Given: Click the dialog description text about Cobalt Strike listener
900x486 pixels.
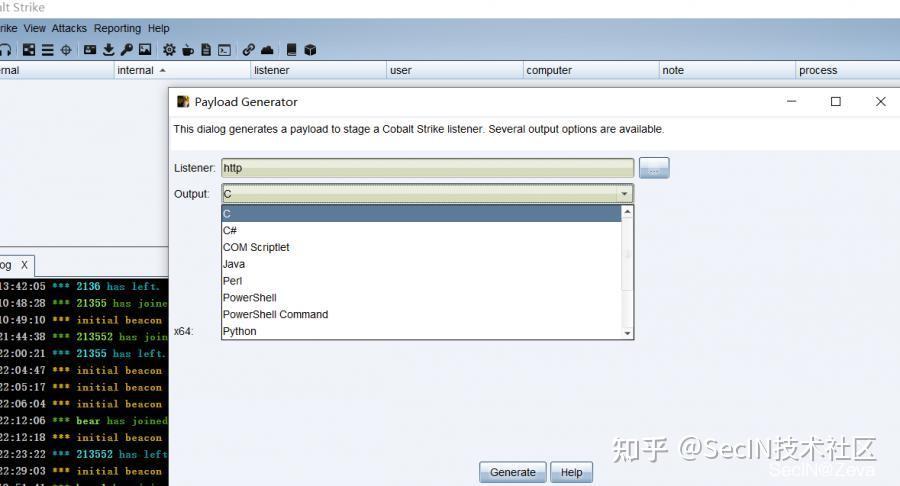Looking at the screenshot, I should point(418,129).
